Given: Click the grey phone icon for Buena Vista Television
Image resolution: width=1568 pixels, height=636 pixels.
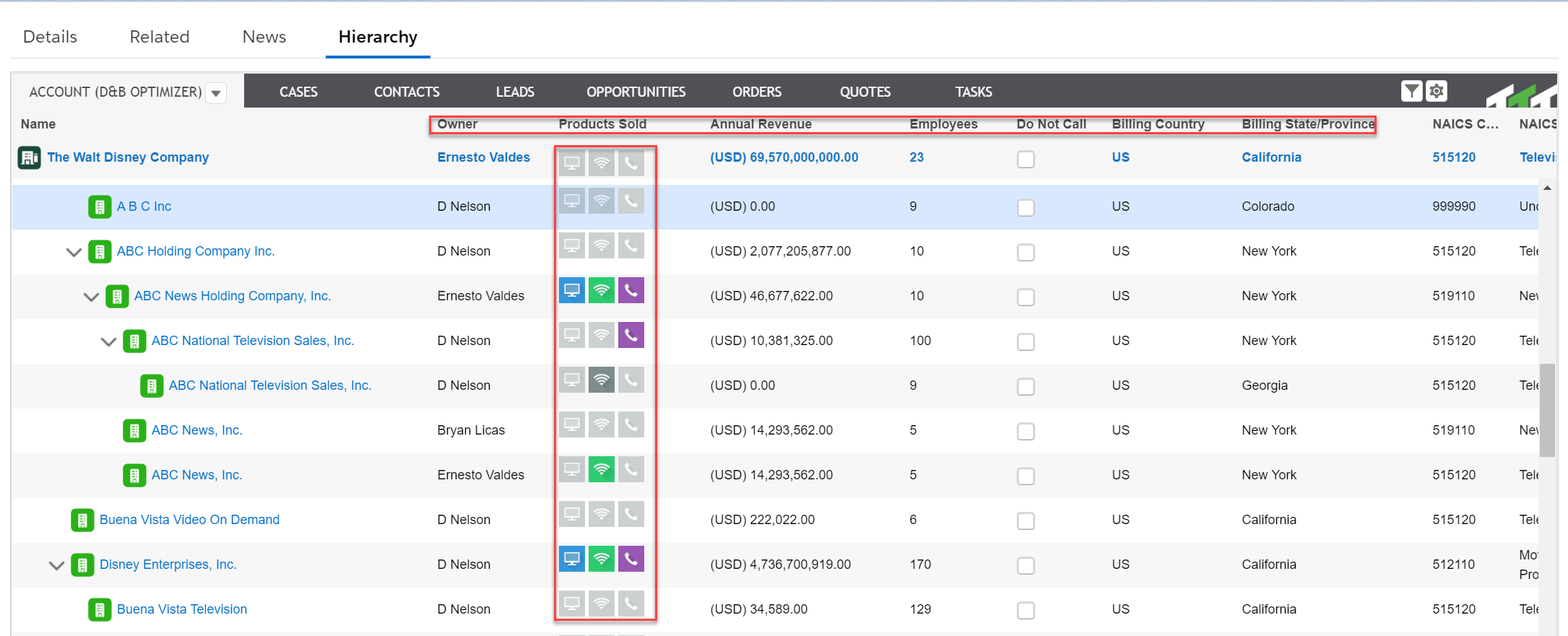Looking at the screenshot, I should (x=631, y=604).
